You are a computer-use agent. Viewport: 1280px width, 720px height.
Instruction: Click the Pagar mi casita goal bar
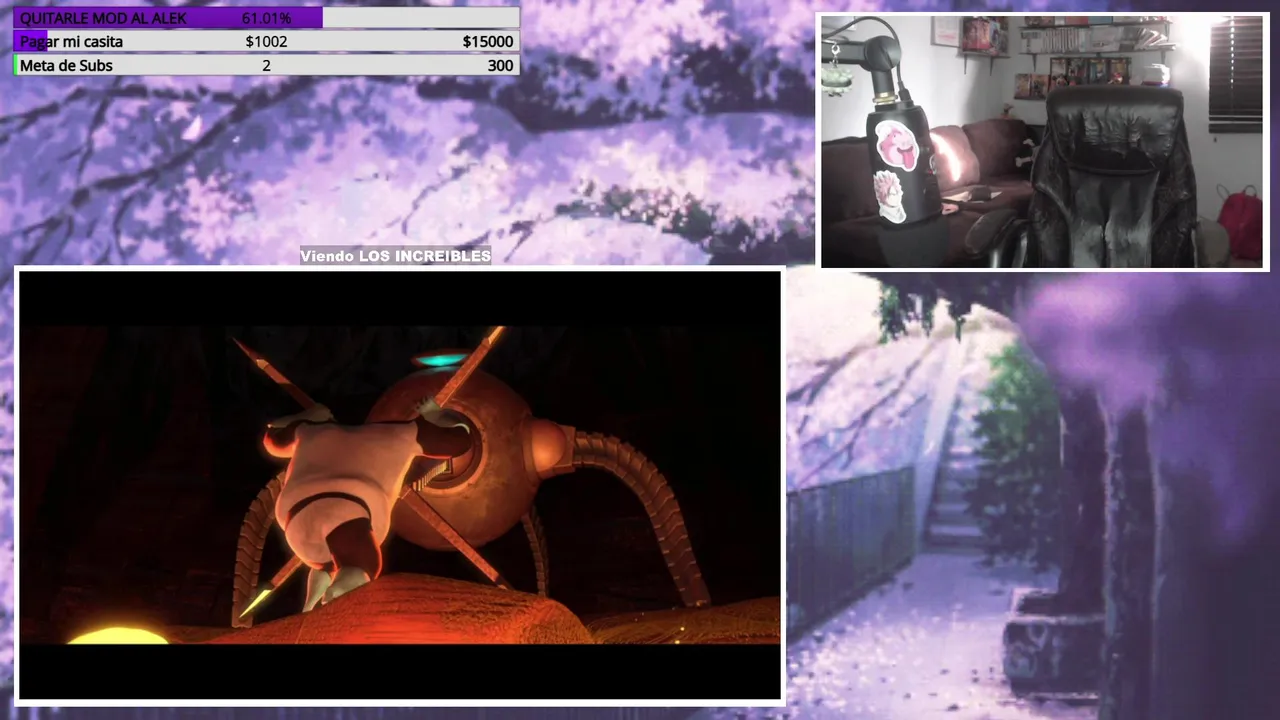[x=266, y=41]
